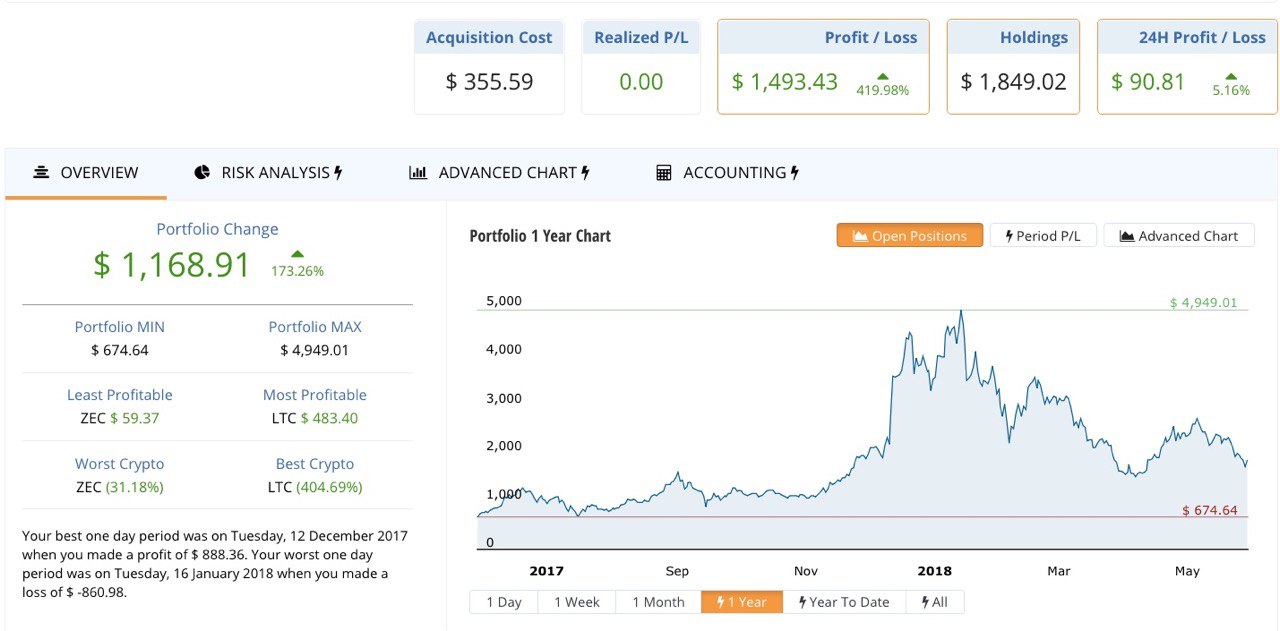Click the lightning bolt icon in Period P/L

click(x=1009, y=236)
